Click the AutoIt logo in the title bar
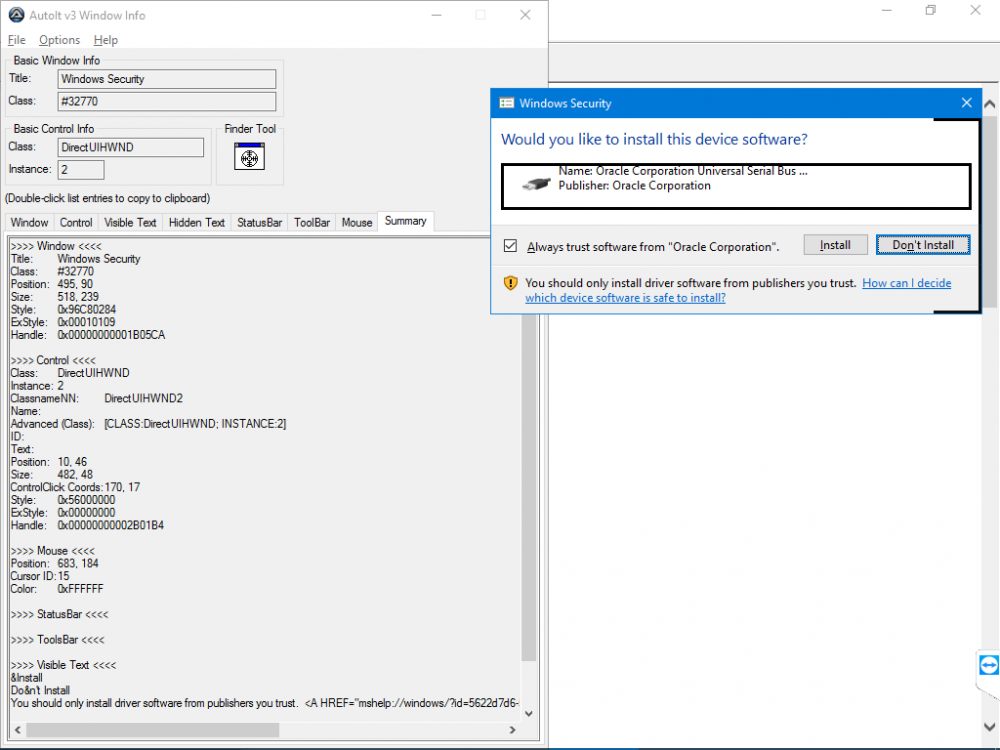 click(x=17, y=15)
